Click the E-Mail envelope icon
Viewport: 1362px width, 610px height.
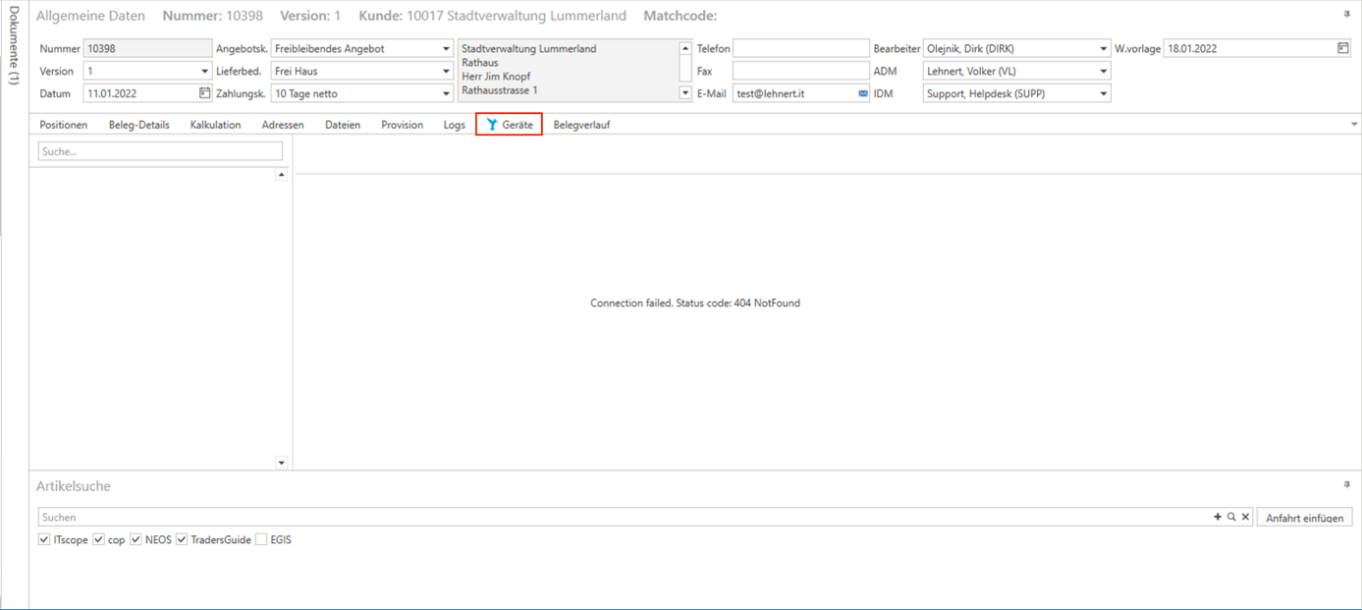click(862, 94)
